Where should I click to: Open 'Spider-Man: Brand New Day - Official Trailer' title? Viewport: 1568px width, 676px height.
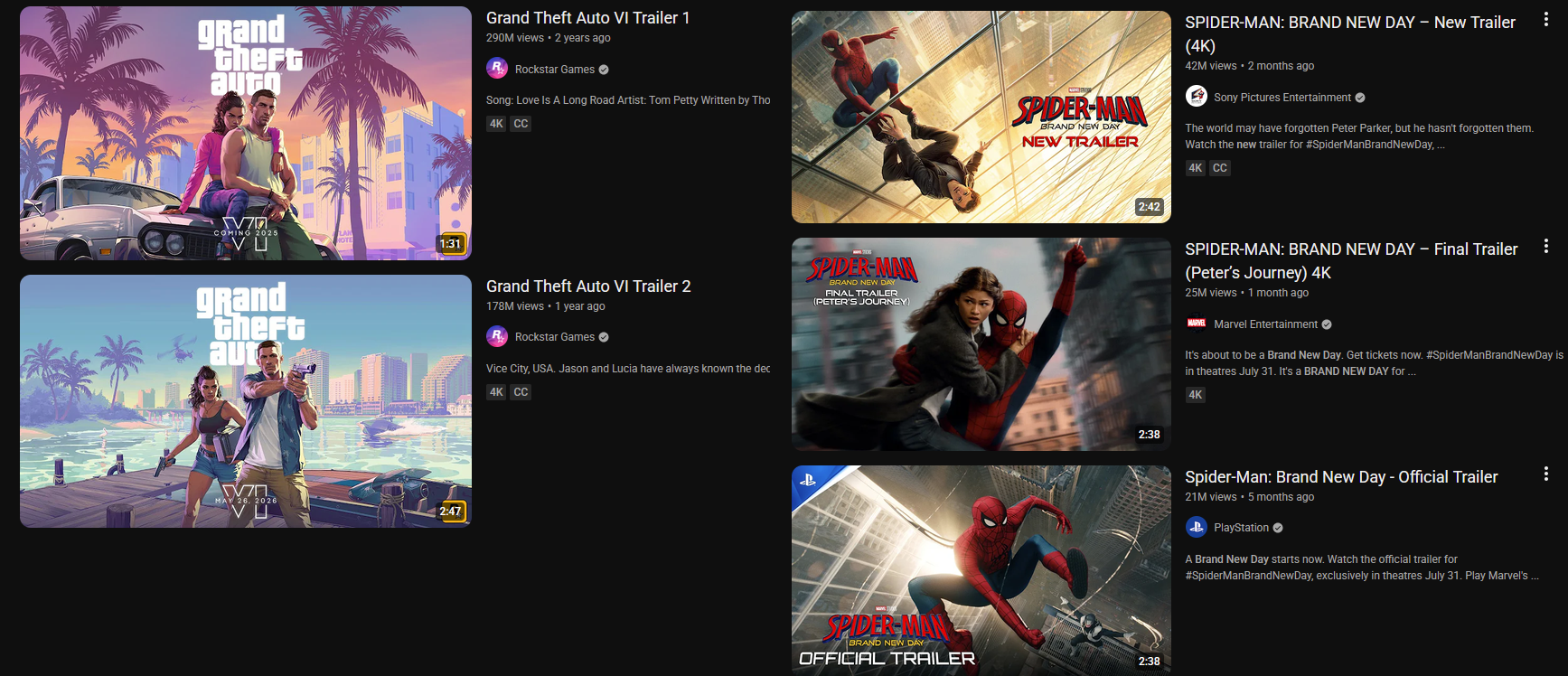tap(1342, 477)
